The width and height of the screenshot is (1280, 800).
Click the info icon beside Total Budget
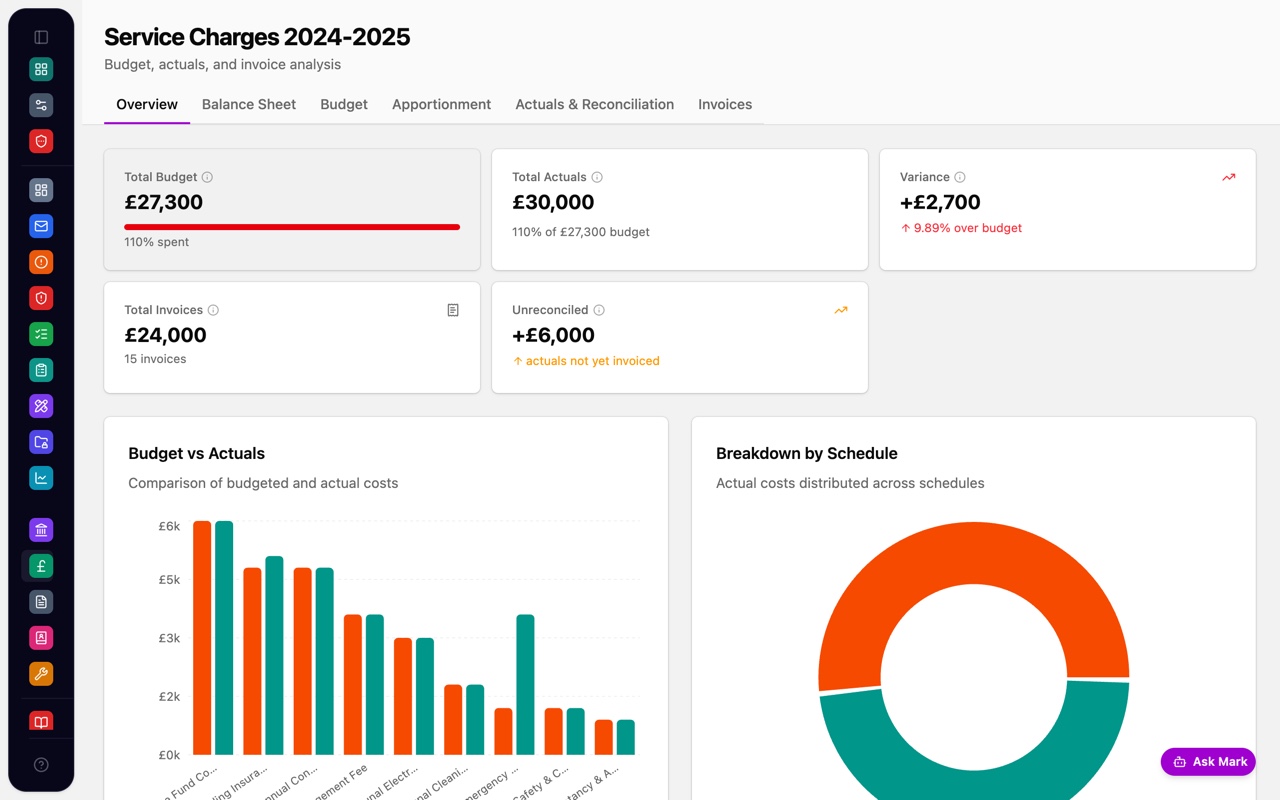coord(208,177)
